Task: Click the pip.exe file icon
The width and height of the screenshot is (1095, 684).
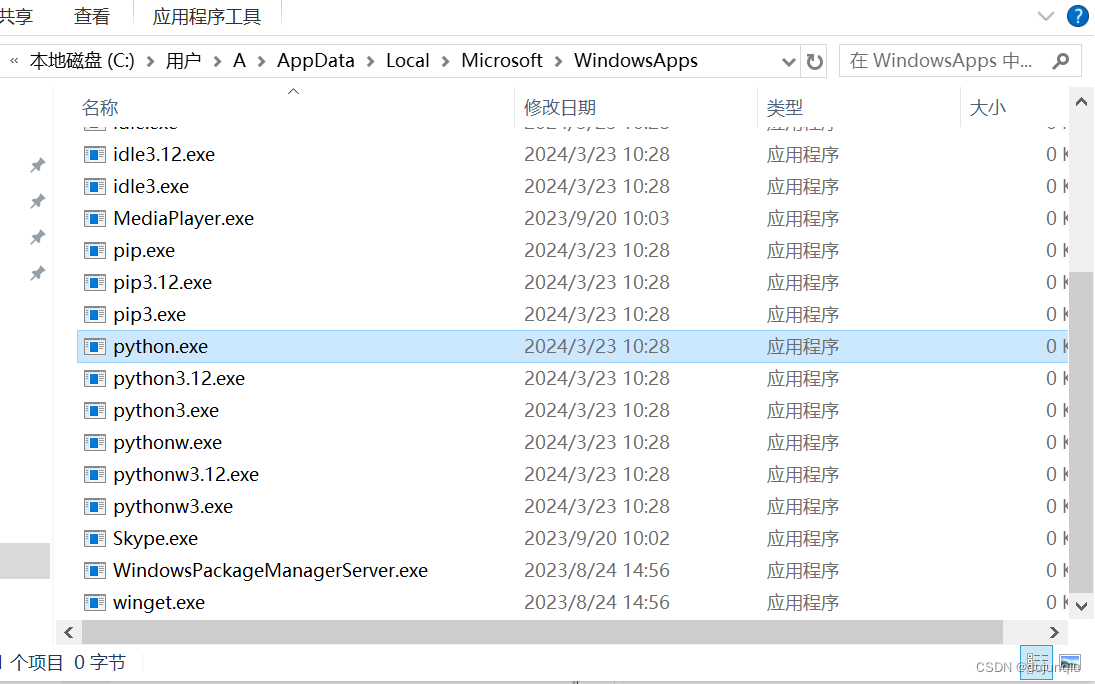Action: (x=95, y=250)
